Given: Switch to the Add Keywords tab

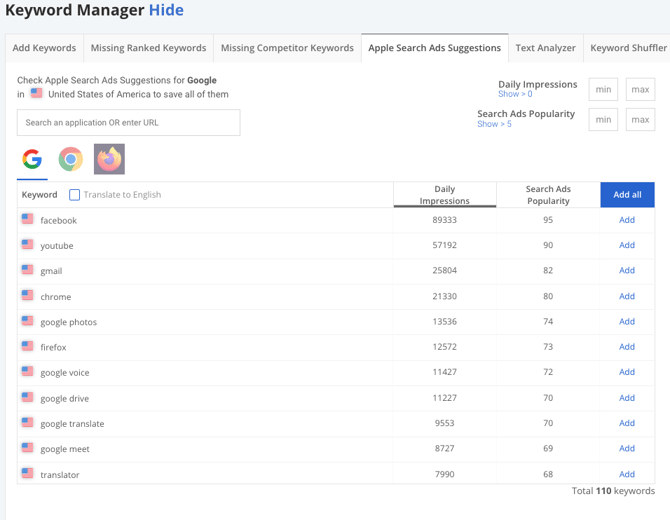Looking at the screenshot, I should click(44, 48).
